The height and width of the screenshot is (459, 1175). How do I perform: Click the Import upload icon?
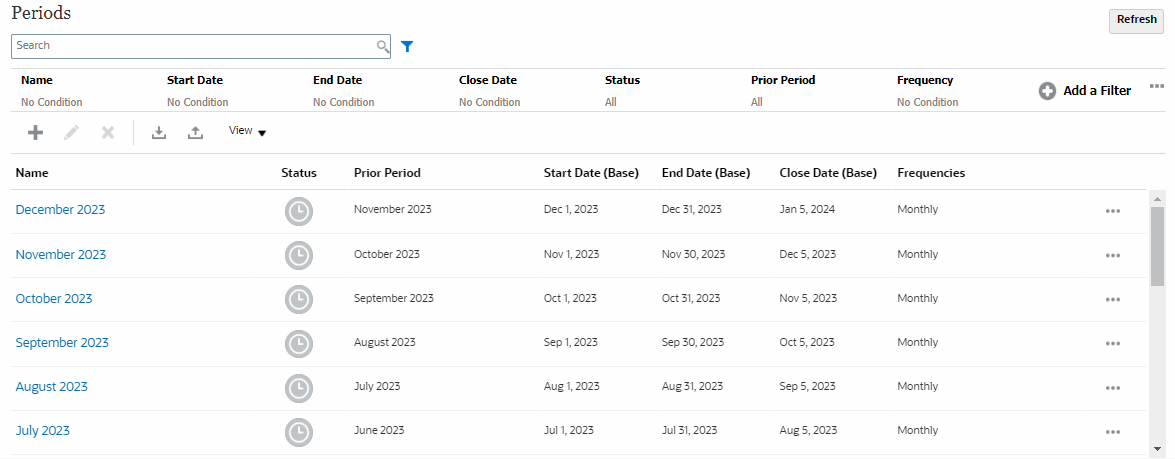[196, 132]
